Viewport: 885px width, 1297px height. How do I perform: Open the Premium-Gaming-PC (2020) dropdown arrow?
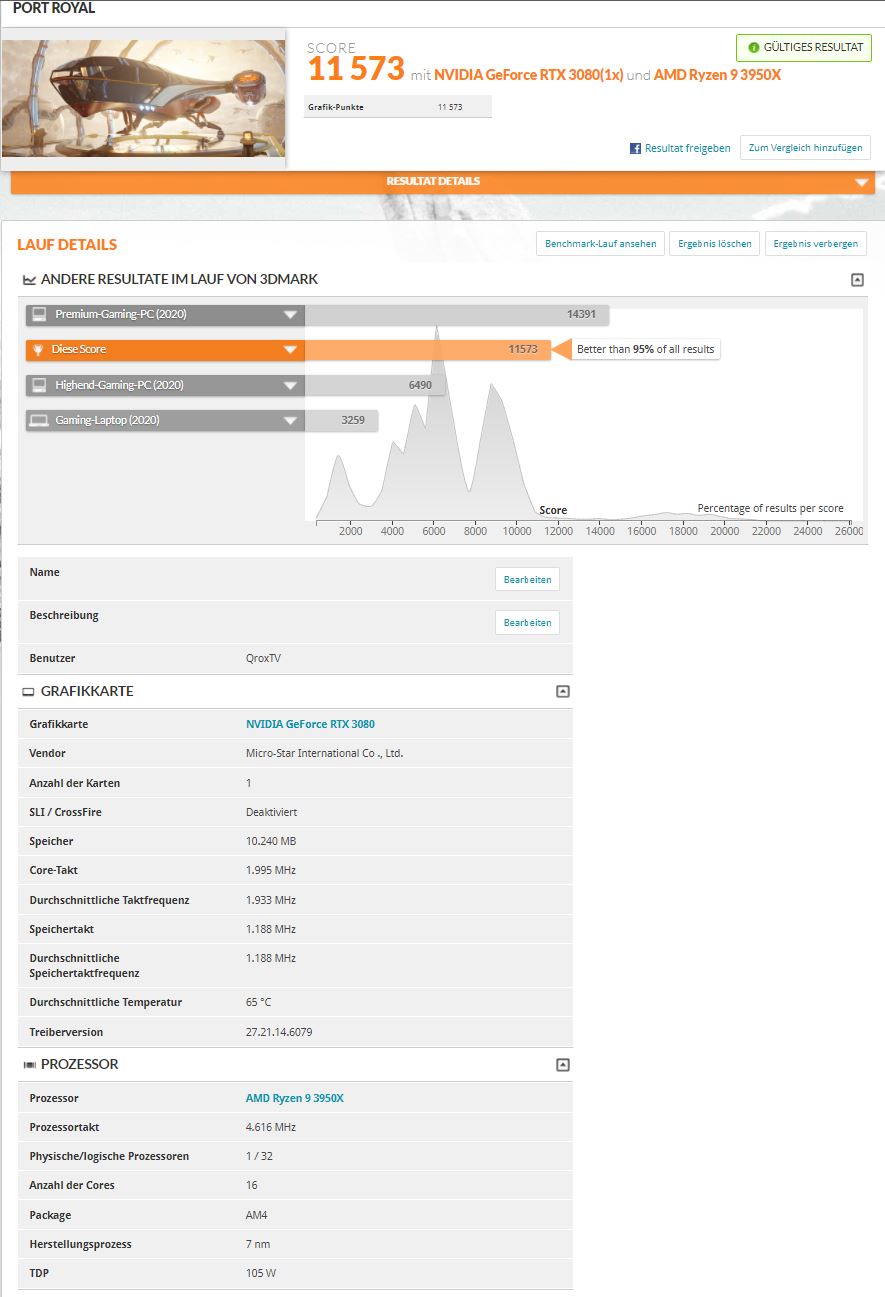pyautogui.click(x=291, y=314)
